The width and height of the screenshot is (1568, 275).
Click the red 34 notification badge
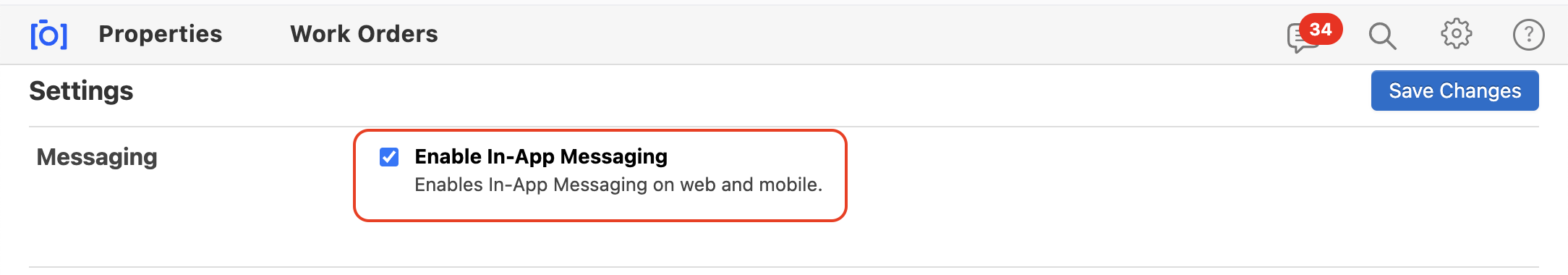(x=1321, y=29)
